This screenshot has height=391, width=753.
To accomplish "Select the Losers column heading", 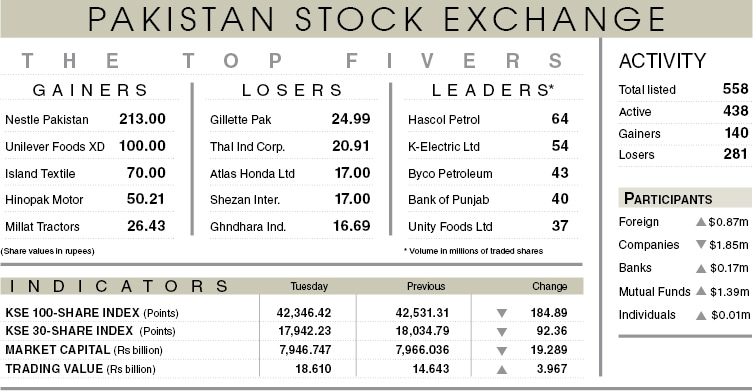I will pyautogui.click(x=292, y=90).
